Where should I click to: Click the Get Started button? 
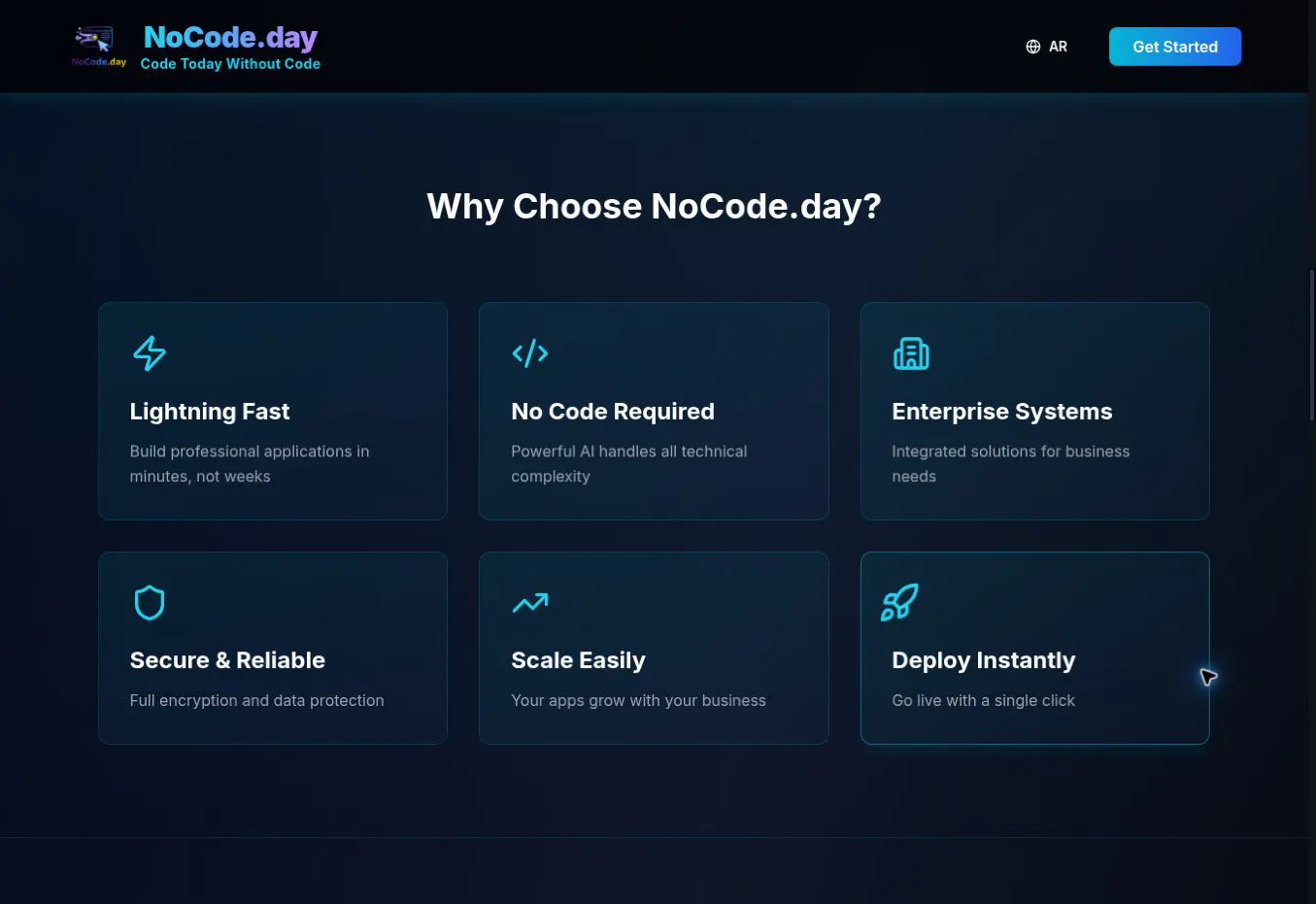pyautogui.click(x=1175, y=47)
